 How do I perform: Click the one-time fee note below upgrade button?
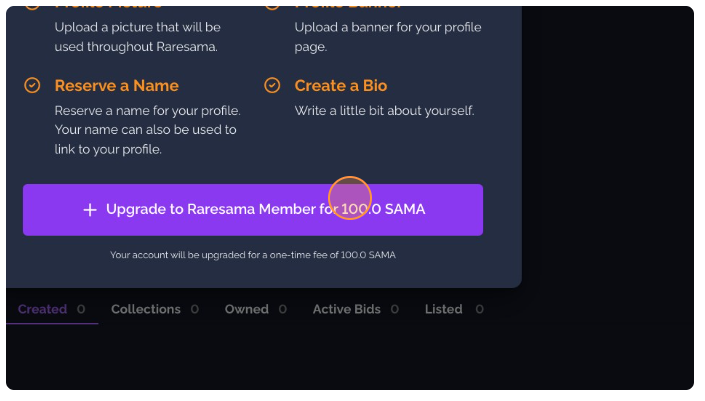(x=253, y=255)
